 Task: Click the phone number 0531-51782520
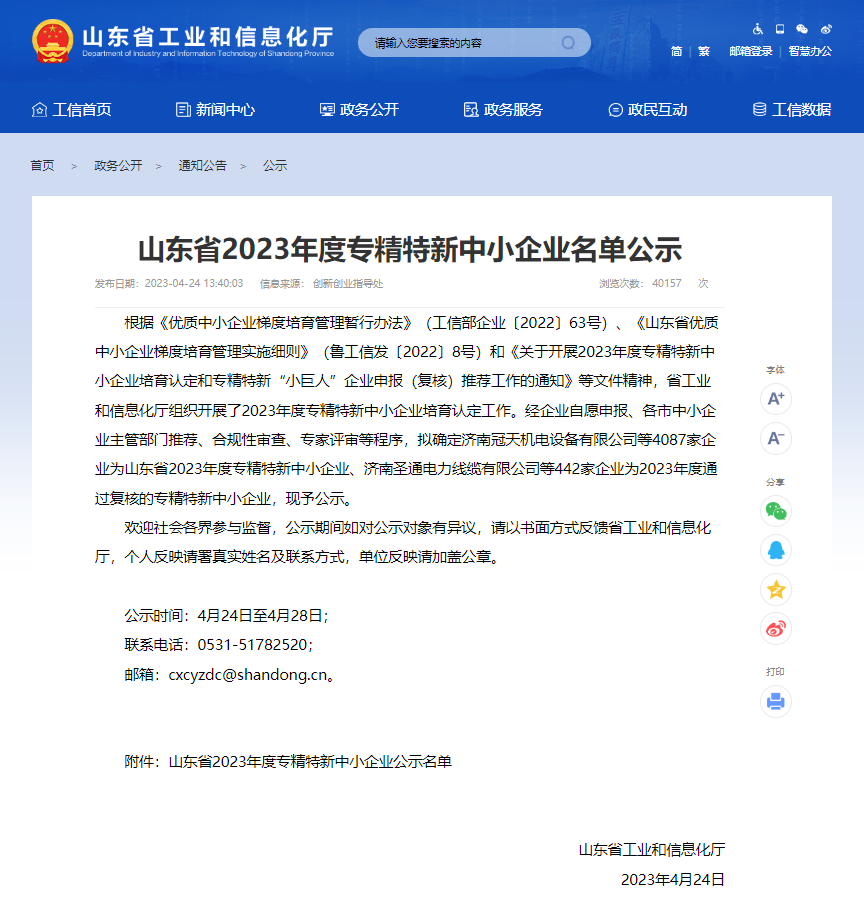pos(252,645)
